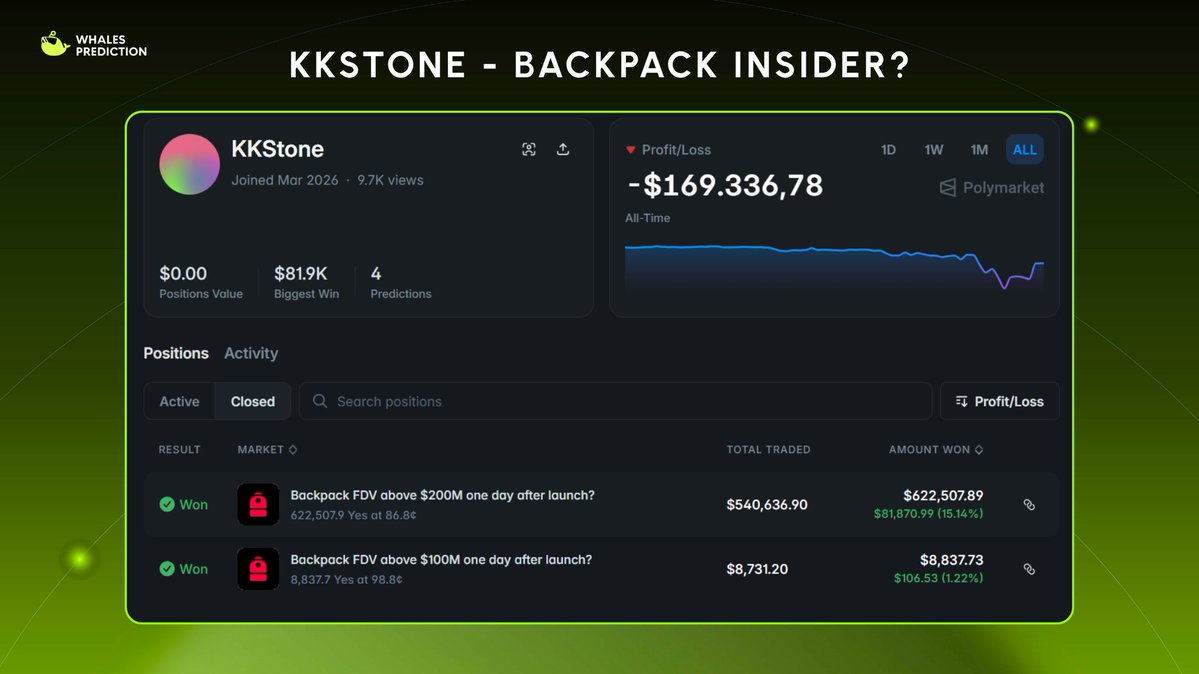Open 'Backpack FDV above $200M' market
The width and height of the screenshot is (1199, 674).
442,496
